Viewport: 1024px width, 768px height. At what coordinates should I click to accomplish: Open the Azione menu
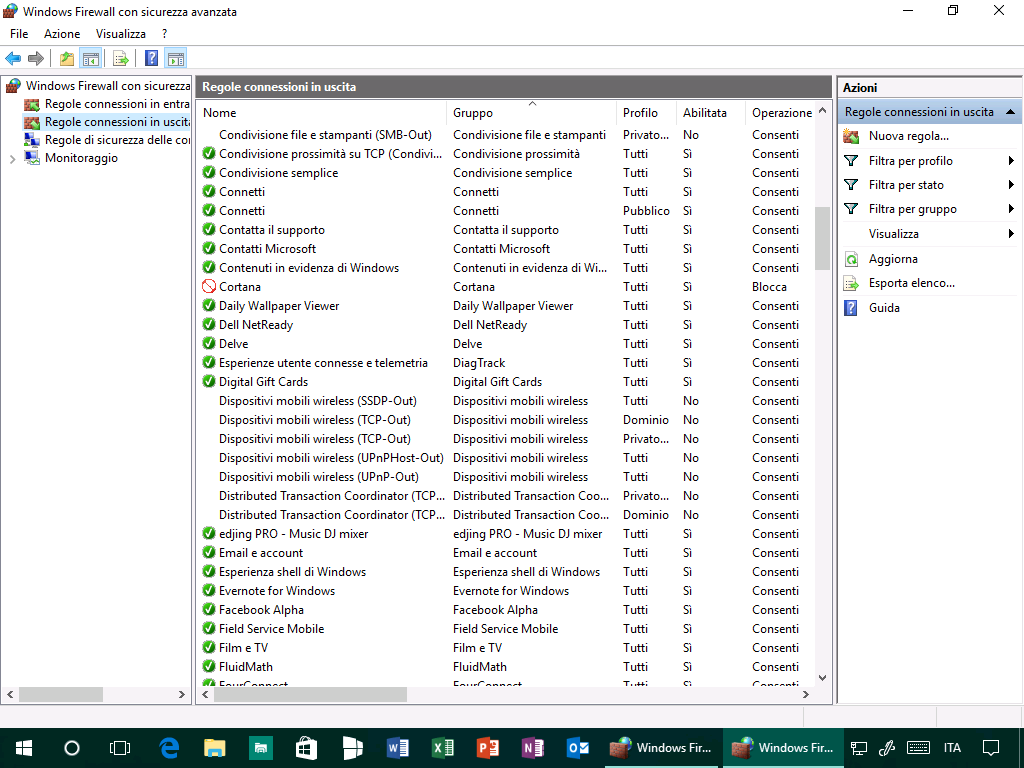[62, 33]
